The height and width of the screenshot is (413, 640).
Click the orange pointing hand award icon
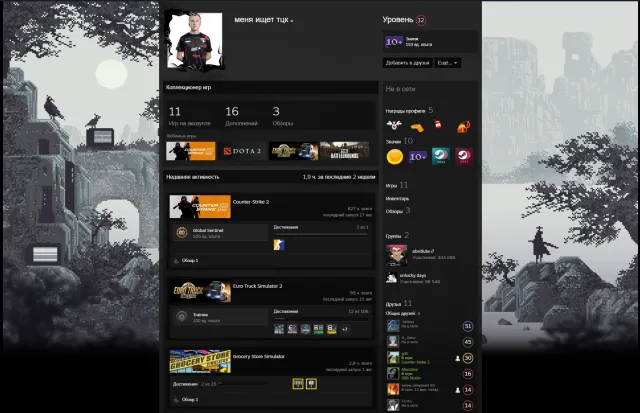[417, 128]
